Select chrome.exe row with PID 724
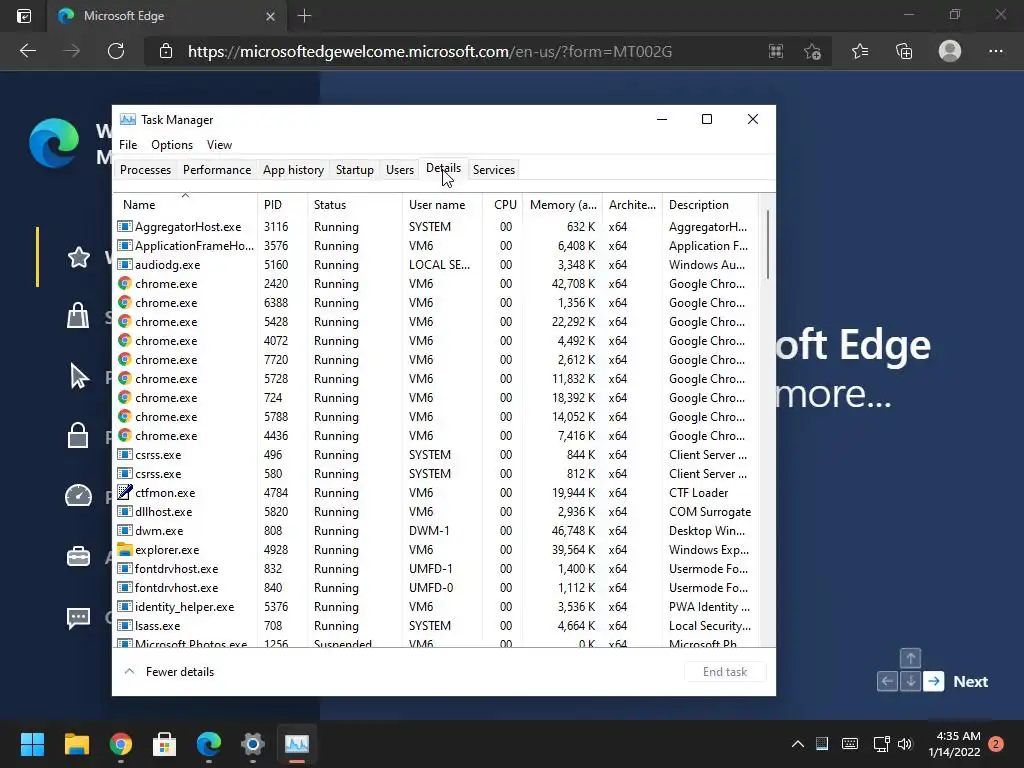This screenshot has width=1024, height=768. coord(436,398)
